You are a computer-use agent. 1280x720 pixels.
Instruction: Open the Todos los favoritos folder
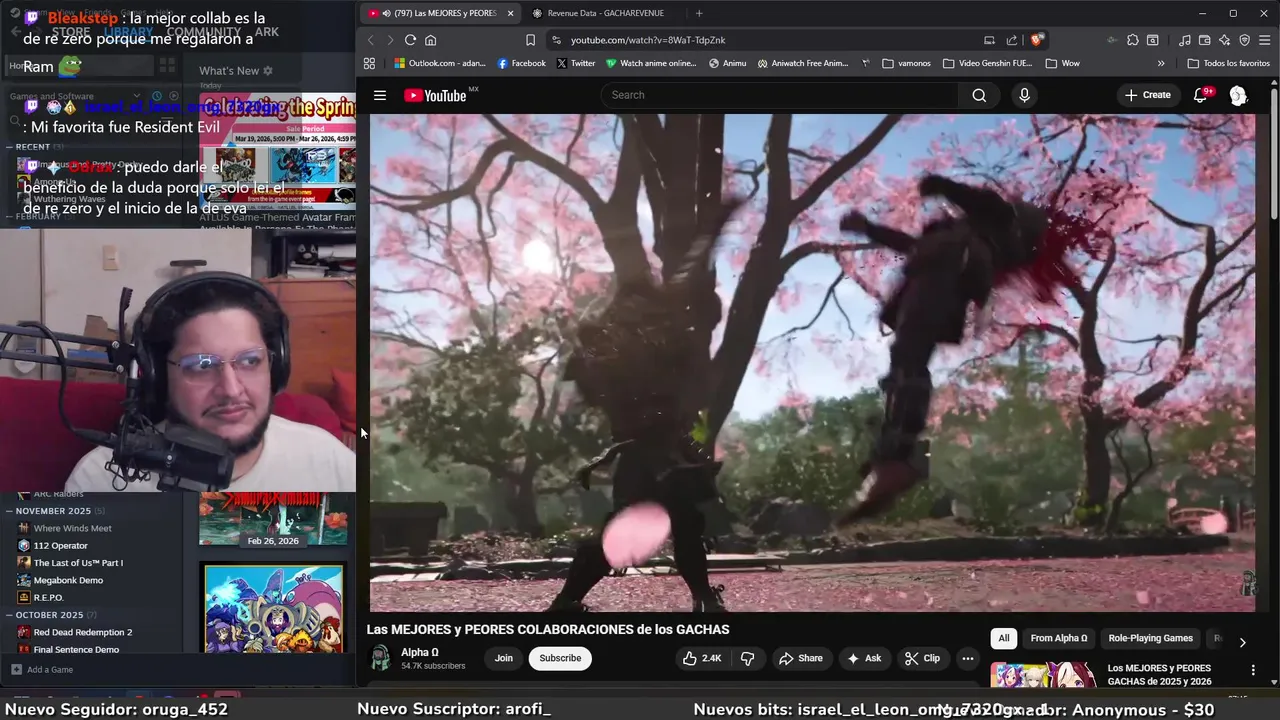click(x=1228, y=63)
